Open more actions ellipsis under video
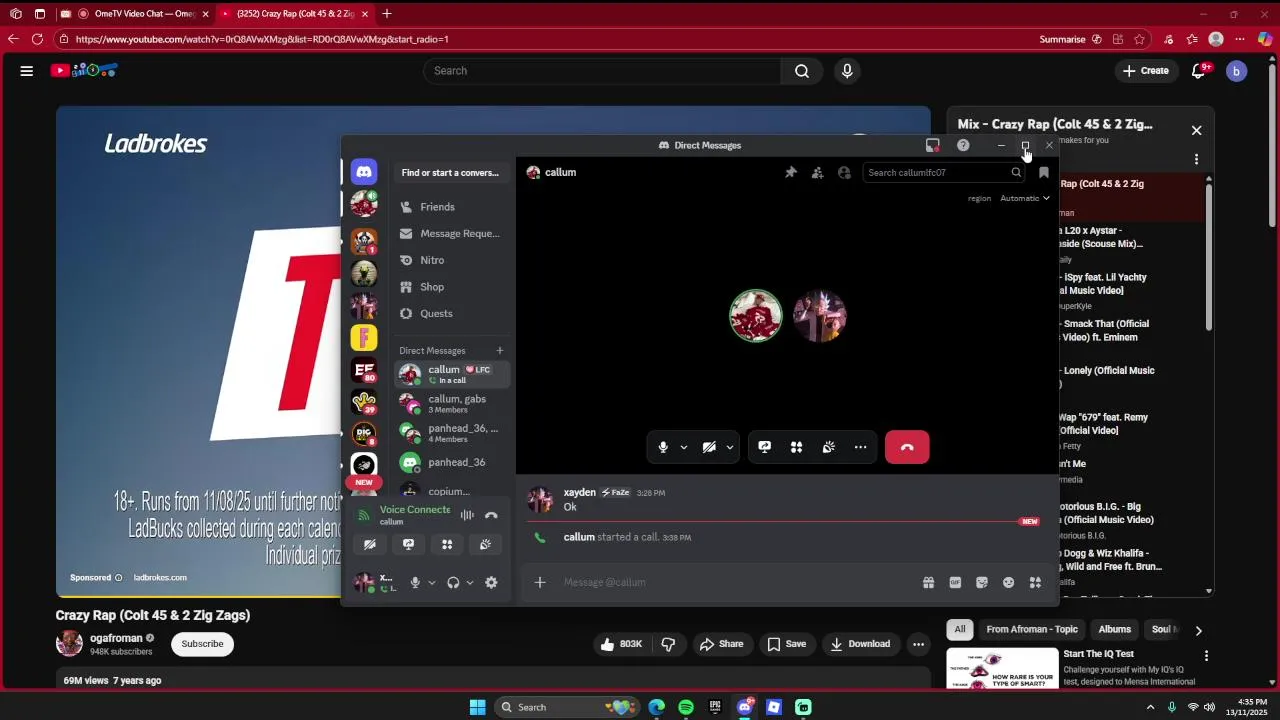This screenshot has width=1280, height=720. click(918, 644)
